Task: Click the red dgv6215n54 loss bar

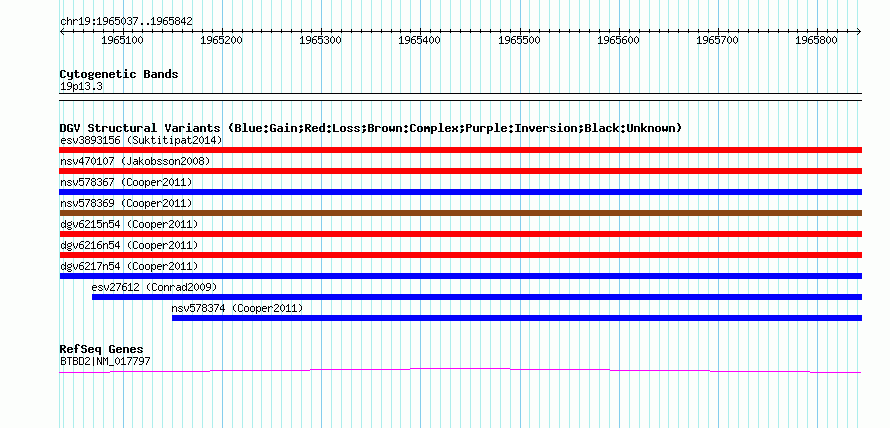Action: click(x=460, y=234)
